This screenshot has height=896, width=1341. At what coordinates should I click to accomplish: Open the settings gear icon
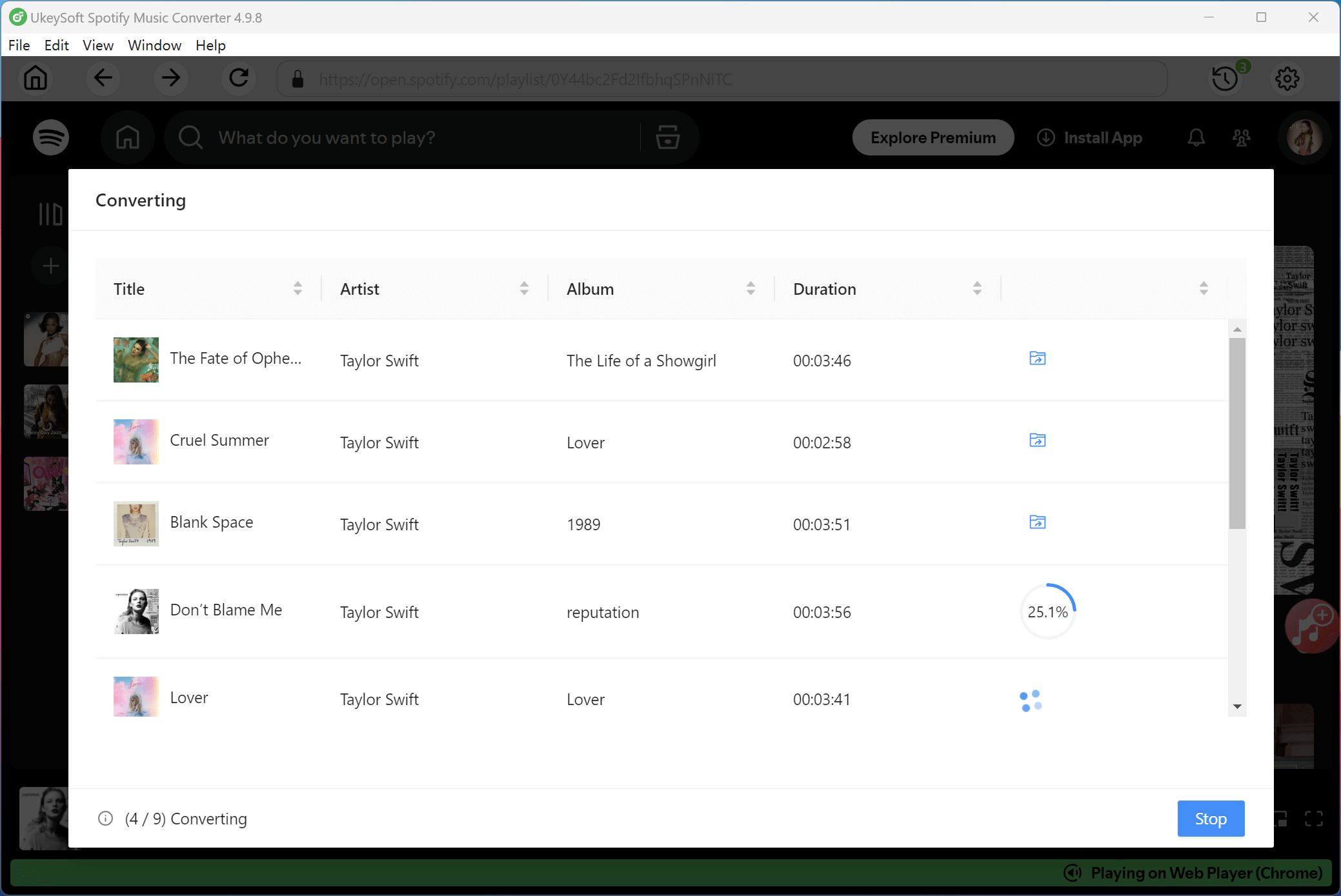coord(1287,79)
